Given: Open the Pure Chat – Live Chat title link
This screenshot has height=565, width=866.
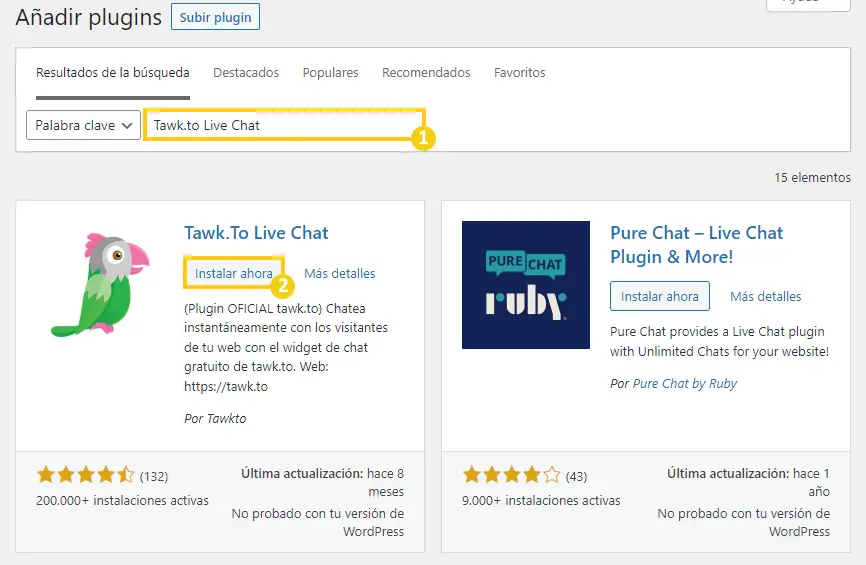Looking at the screenshot, I should (x=696, y=245).
